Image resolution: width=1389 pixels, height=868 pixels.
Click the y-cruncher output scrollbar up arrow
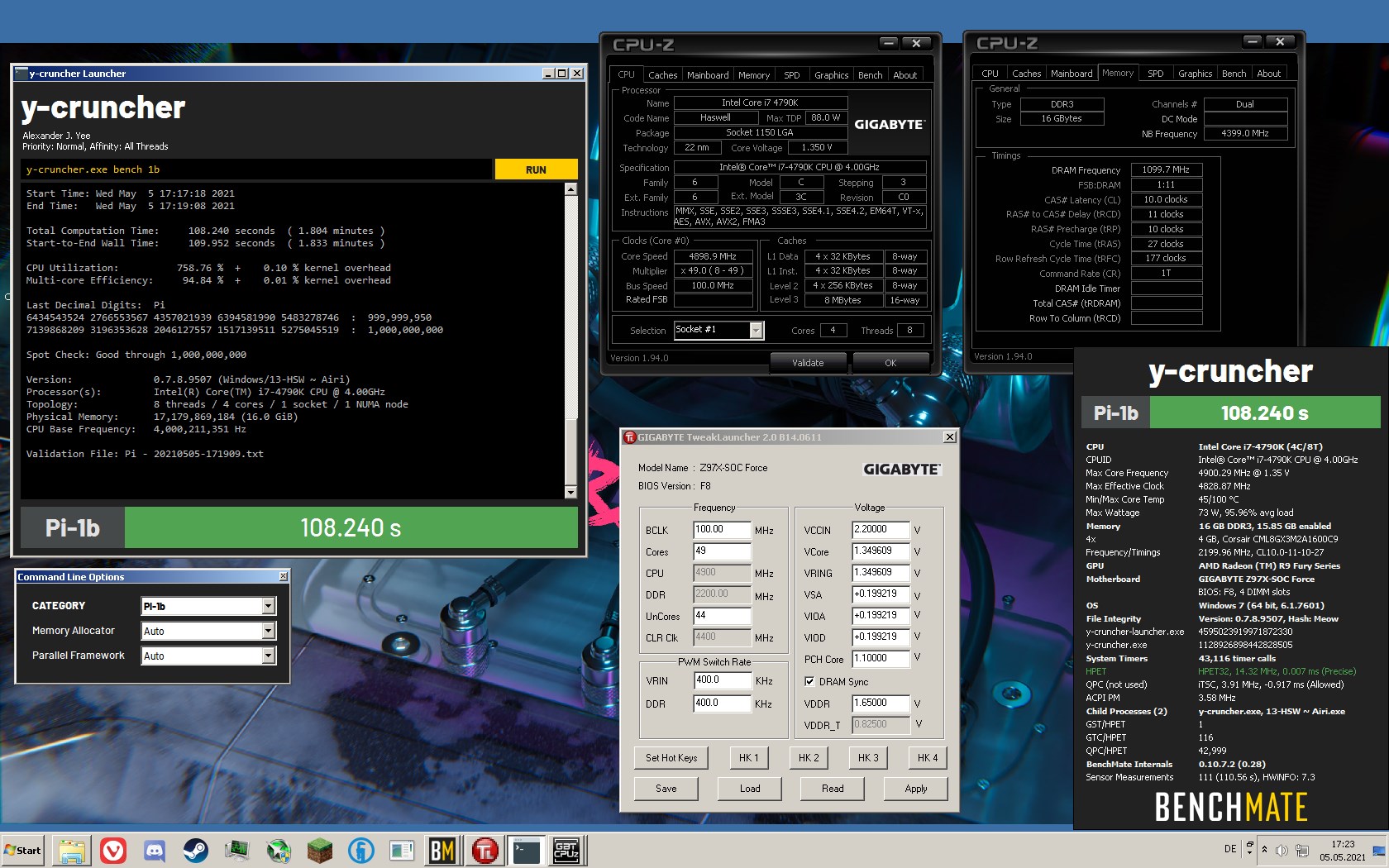570,189
